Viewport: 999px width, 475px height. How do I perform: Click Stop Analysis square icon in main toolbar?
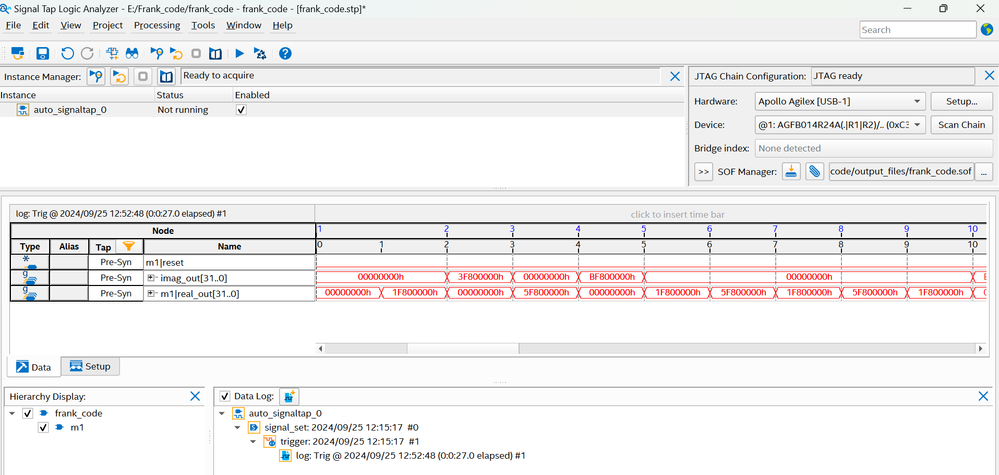[x=196, y=53]
